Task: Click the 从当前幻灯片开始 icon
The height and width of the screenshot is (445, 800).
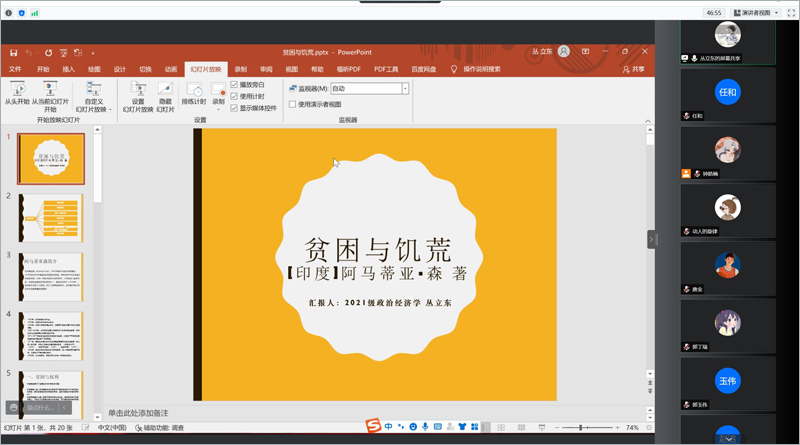Action: [50, 91]
